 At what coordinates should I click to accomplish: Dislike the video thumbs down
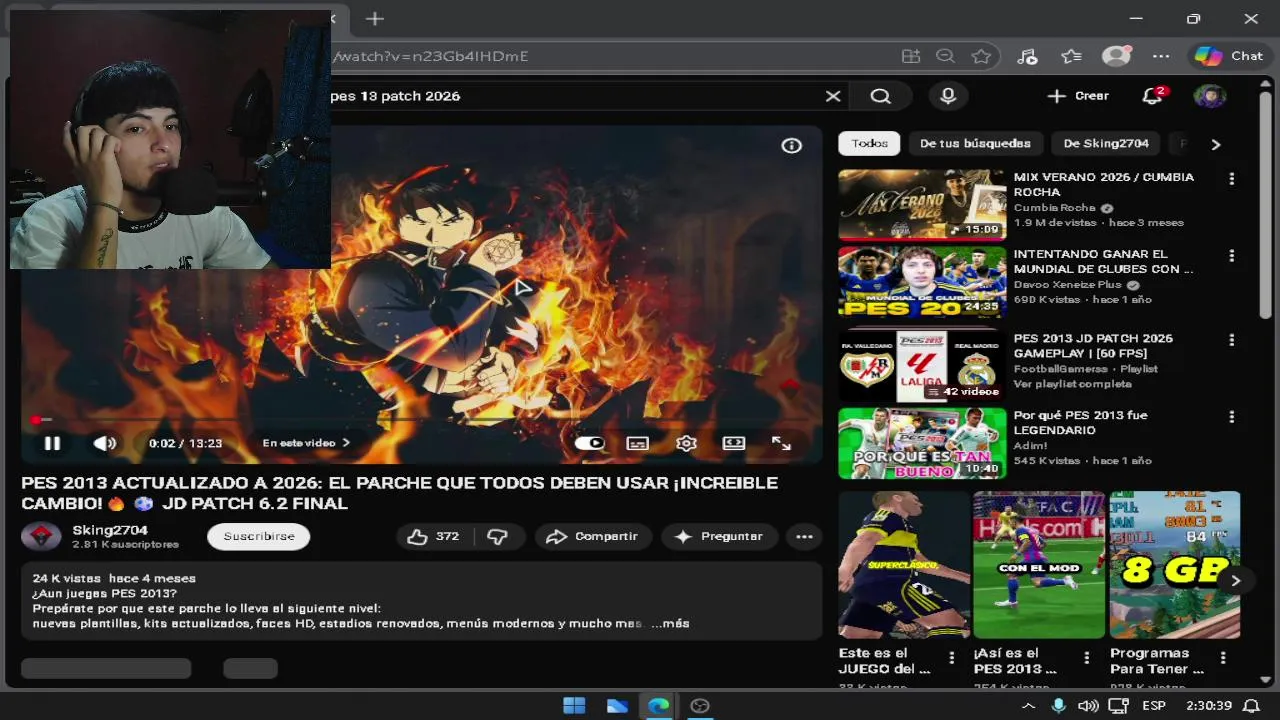(497, 537)
